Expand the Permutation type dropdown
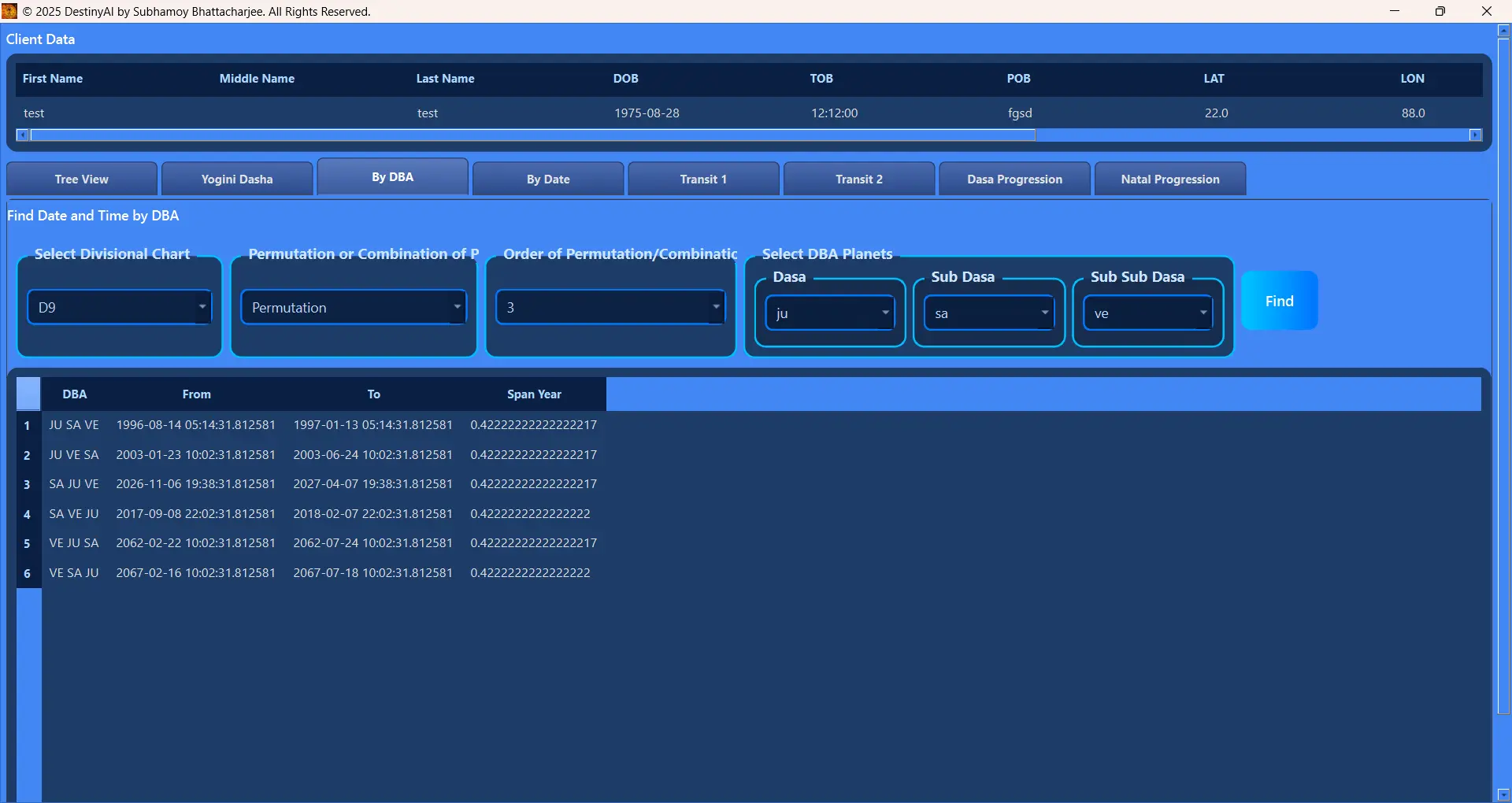 click(x=354, y=308)
